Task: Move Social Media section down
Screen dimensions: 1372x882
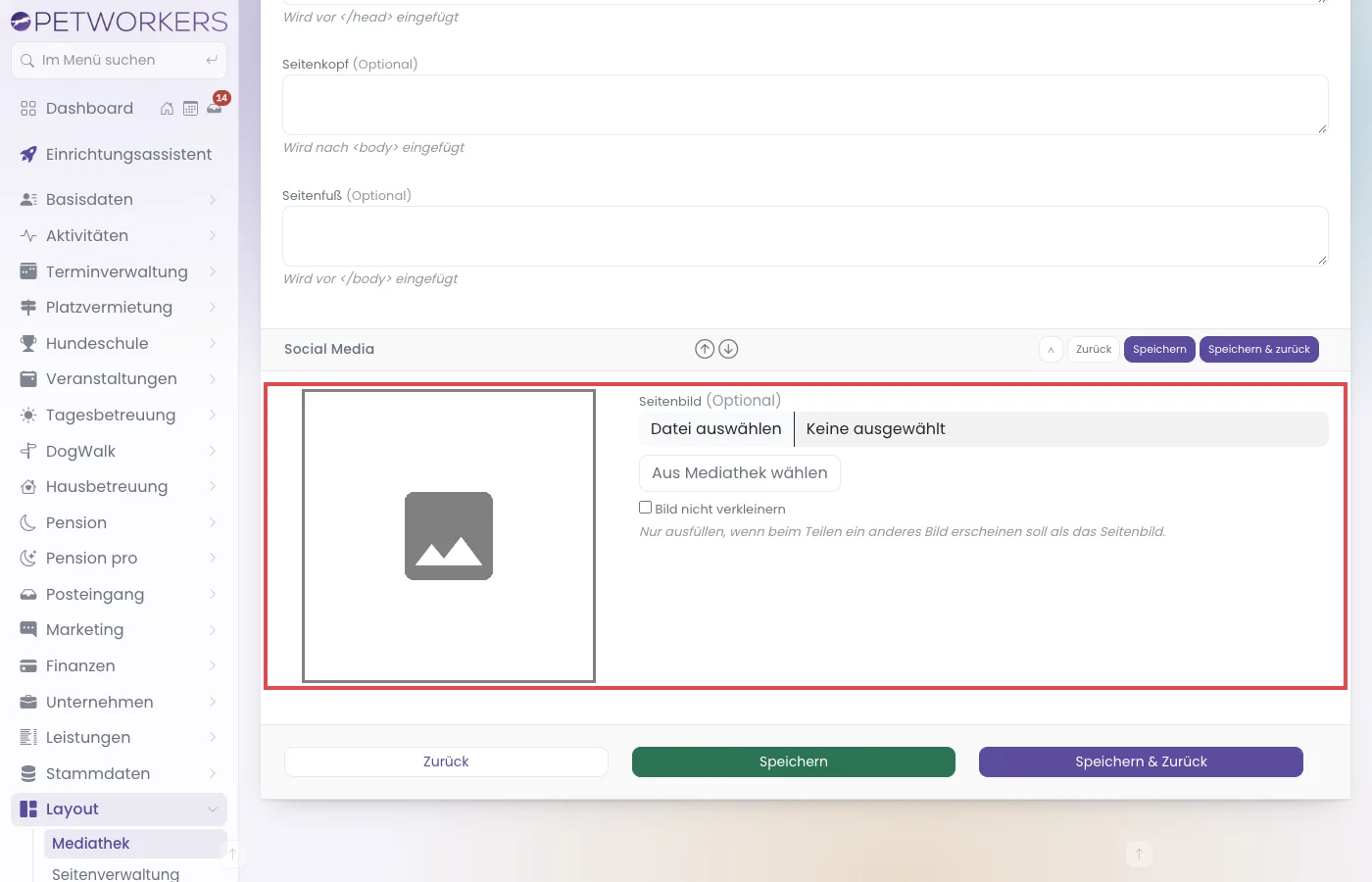Action: 728,349
